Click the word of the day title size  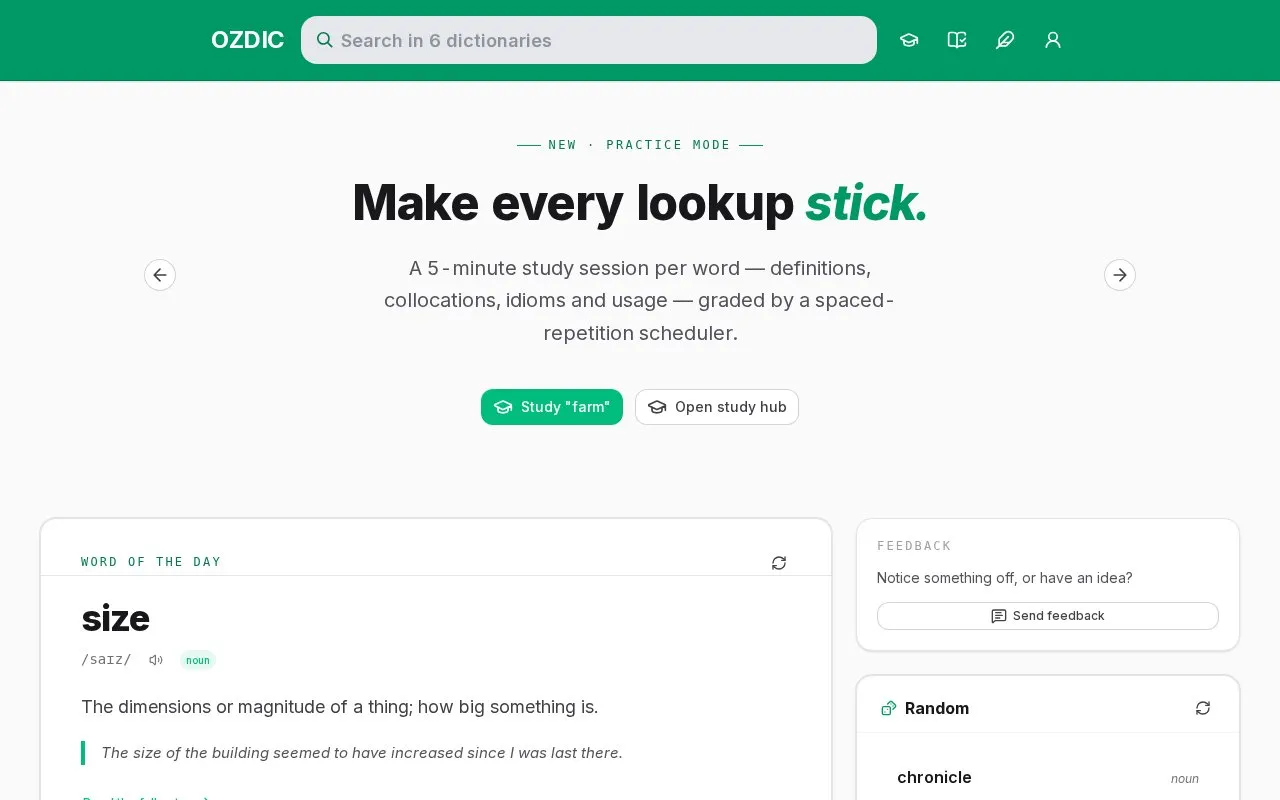pos(115,619)
